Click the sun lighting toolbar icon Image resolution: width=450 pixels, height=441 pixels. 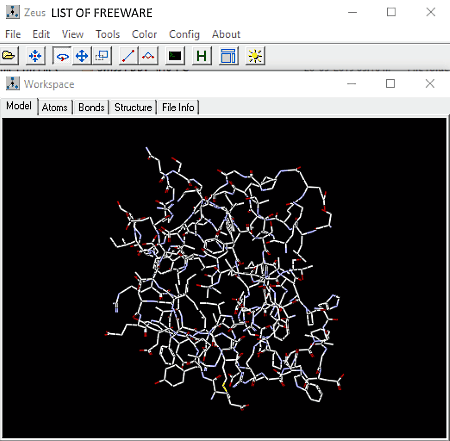[x=255, y=56]
